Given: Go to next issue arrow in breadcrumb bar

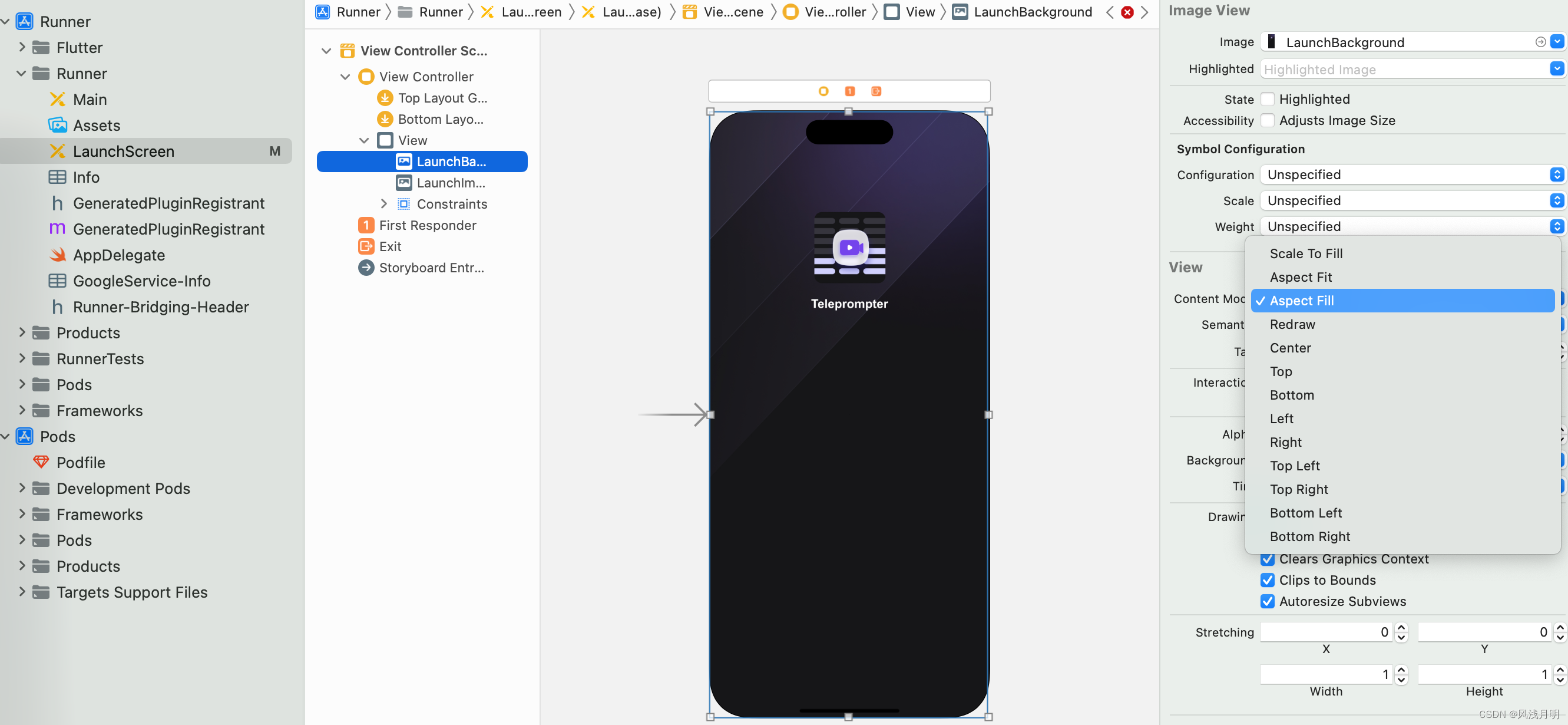Looking at the screenshot, I should coord(1144,12).
